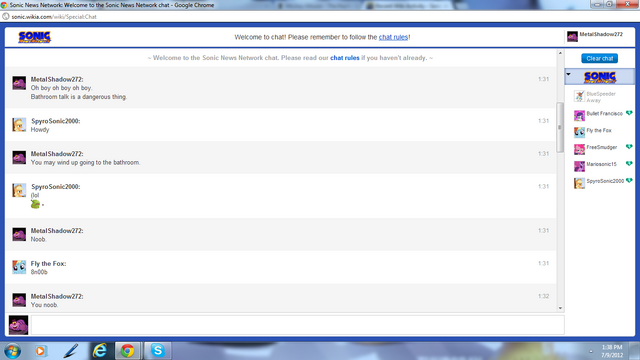
Task: Click the 'Bathroom talk is a dangerous thing.' text
Action: click(79, 97)
